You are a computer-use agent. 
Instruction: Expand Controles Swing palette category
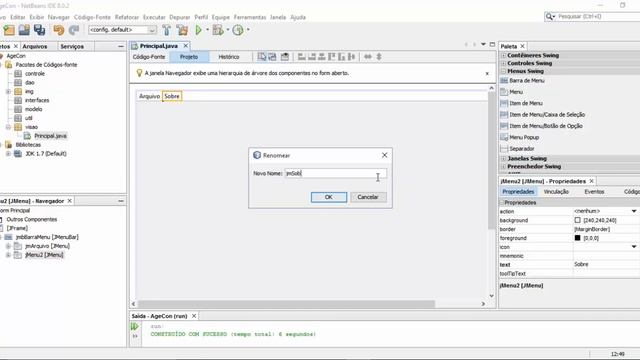point(503,63)
